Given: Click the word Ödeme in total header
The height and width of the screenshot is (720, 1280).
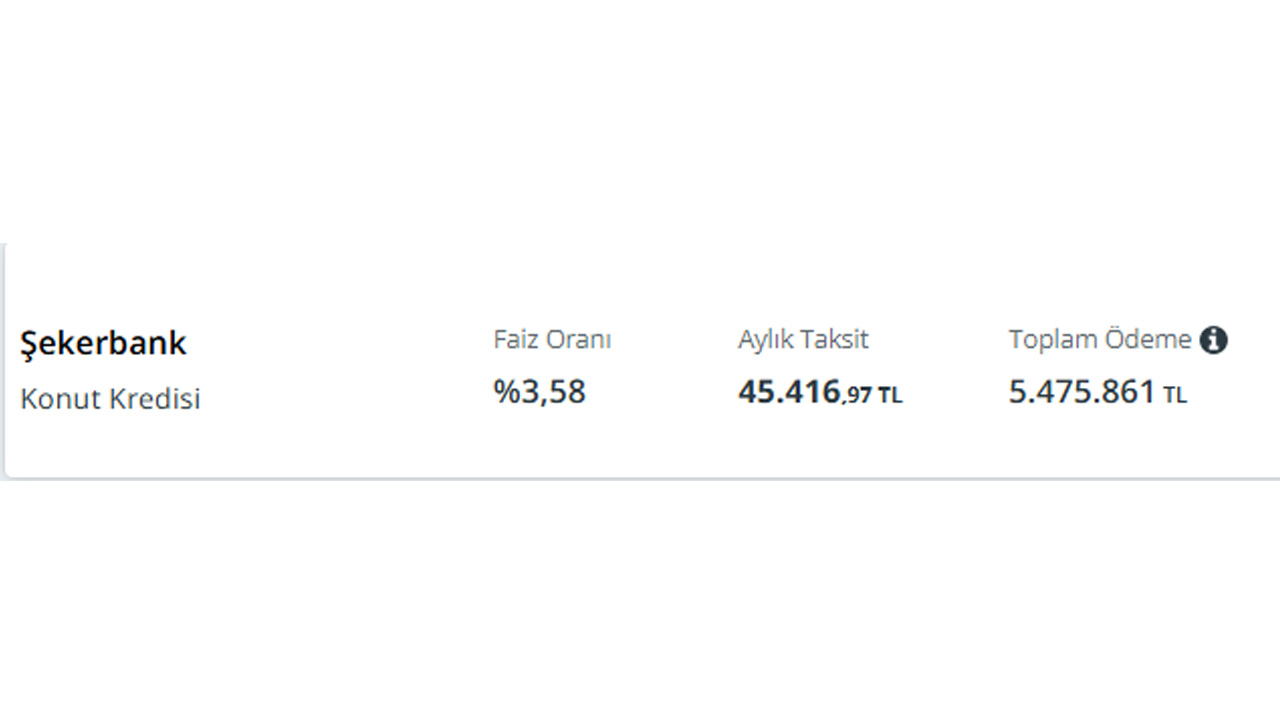Looking at the screenshot, I should tap(1148, 340).
